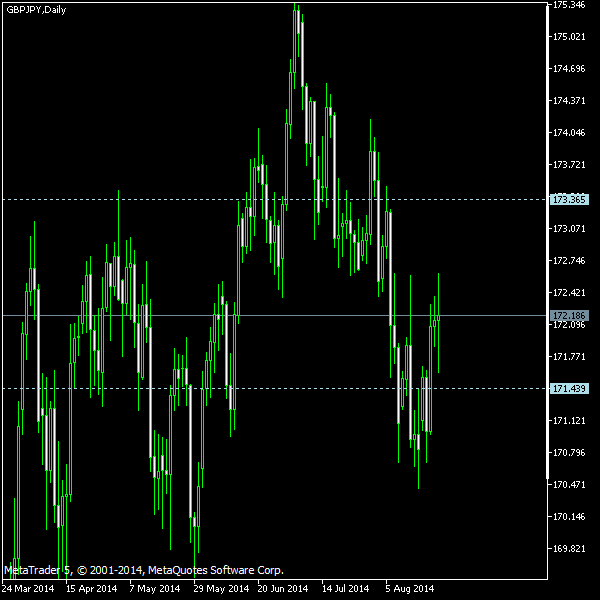Click the 174.371 price scale label
Viewport: 600px width, 600px height.
(569, 101)
